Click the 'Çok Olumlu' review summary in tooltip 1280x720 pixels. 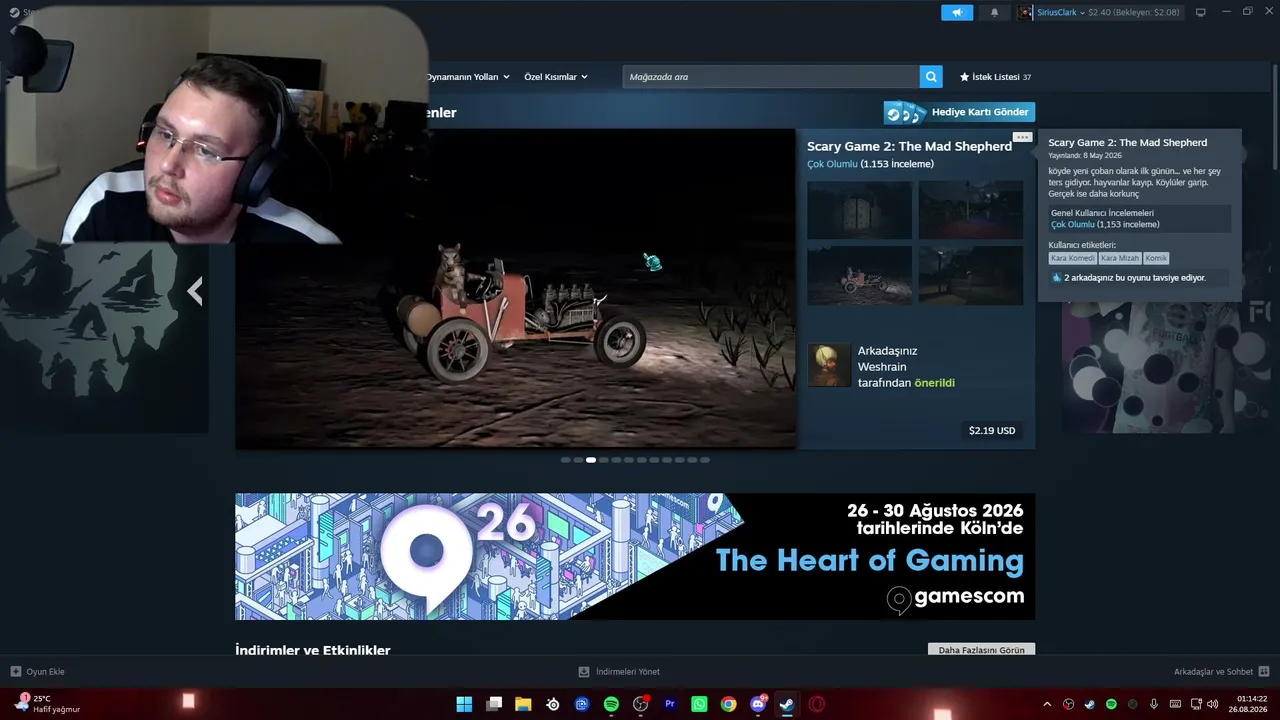[x=1072, y=225]
